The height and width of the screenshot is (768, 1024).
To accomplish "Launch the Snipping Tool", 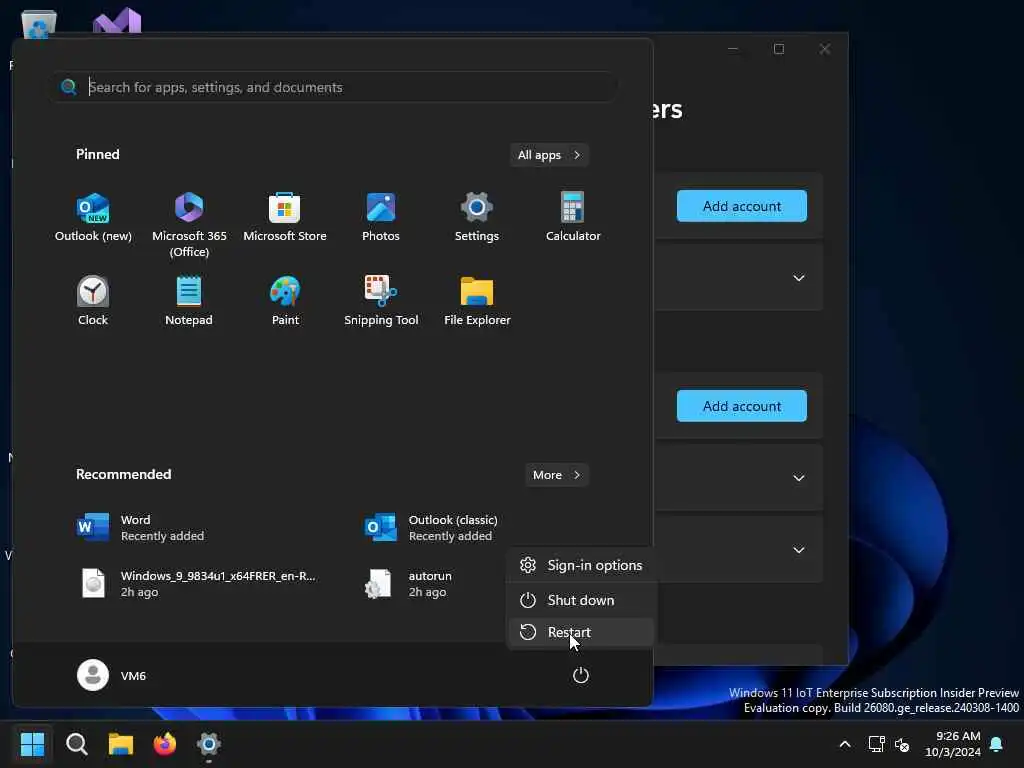I will [x=381, y=301].
